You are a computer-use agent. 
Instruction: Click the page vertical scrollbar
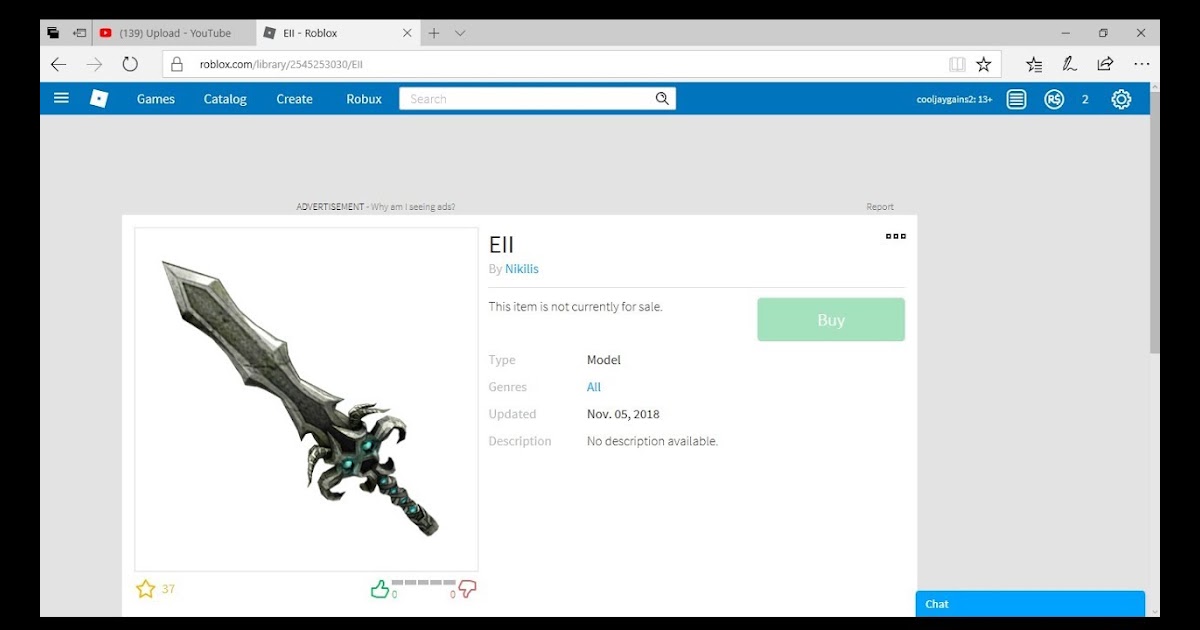(x=1154, y=220)
